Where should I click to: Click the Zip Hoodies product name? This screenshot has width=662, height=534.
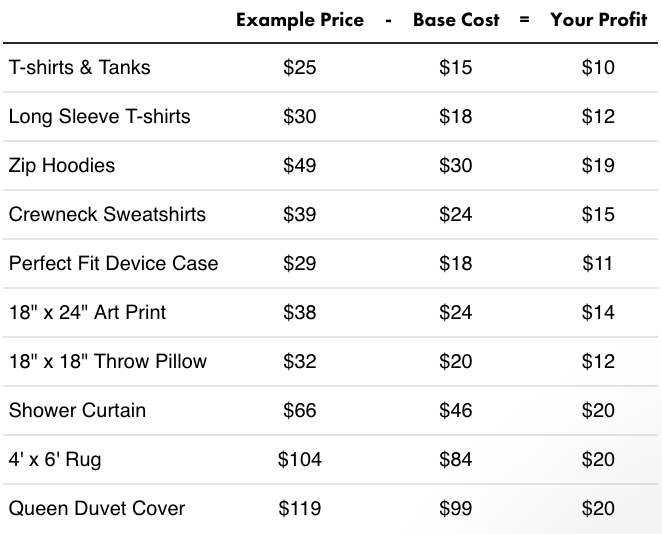(62, 165)
